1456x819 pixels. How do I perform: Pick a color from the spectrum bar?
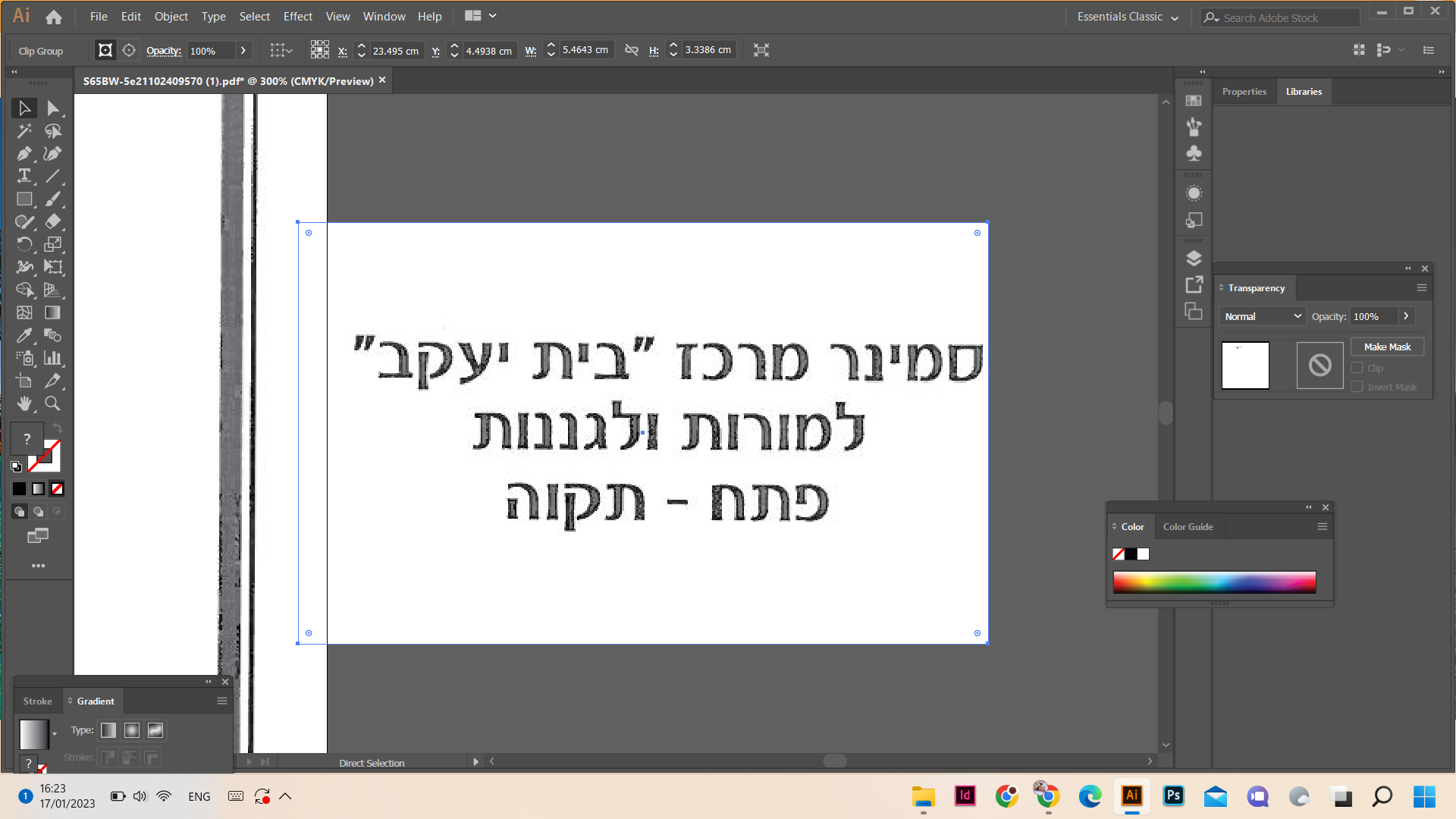tap(1213, 582)
